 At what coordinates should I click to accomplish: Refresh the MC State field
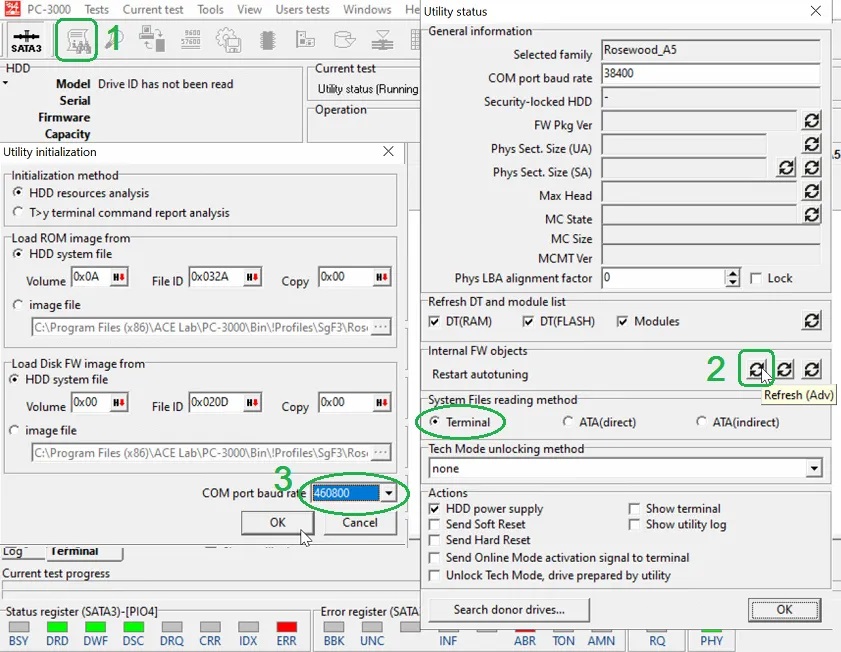[811, 214]
